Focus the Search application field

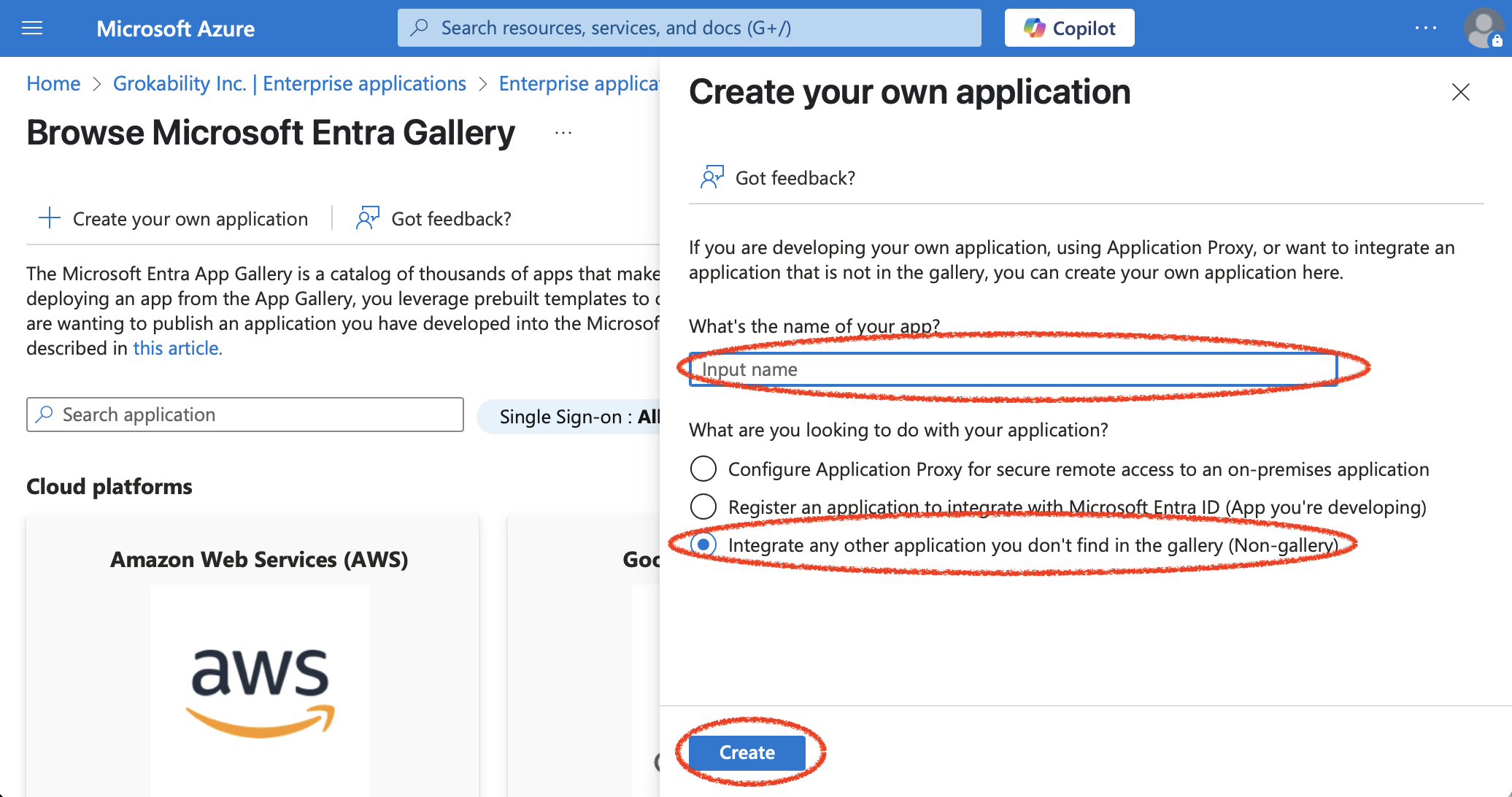(x=245, y=415)
